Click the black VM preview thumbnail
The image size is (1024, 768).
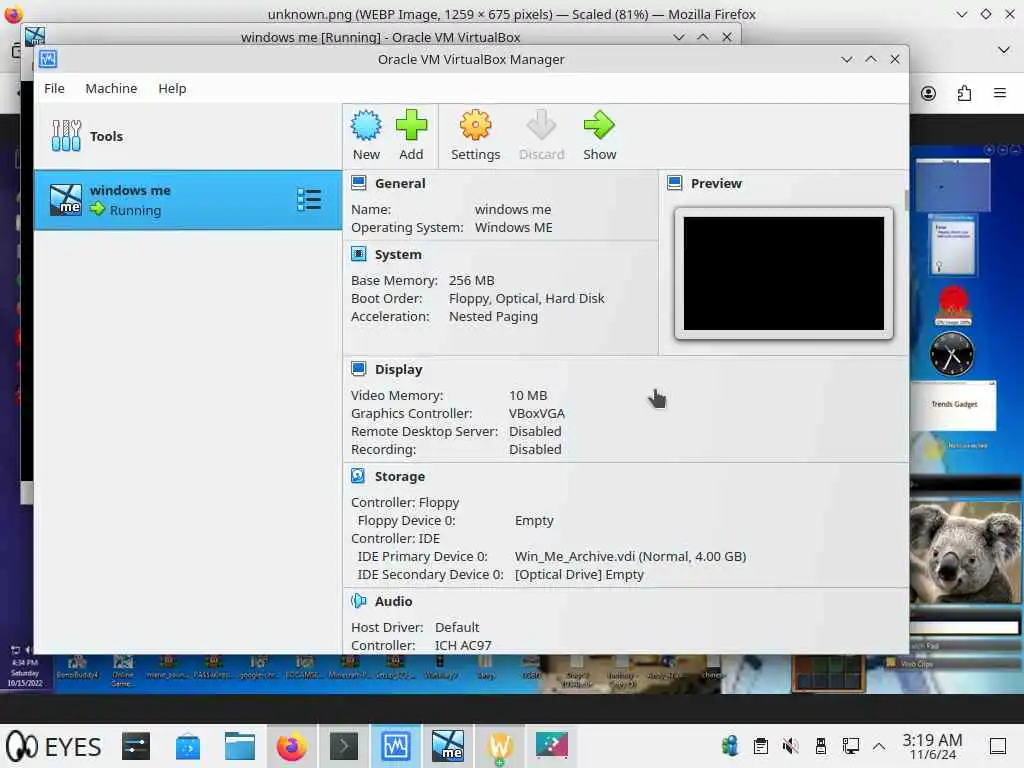(x=783, y=274)
